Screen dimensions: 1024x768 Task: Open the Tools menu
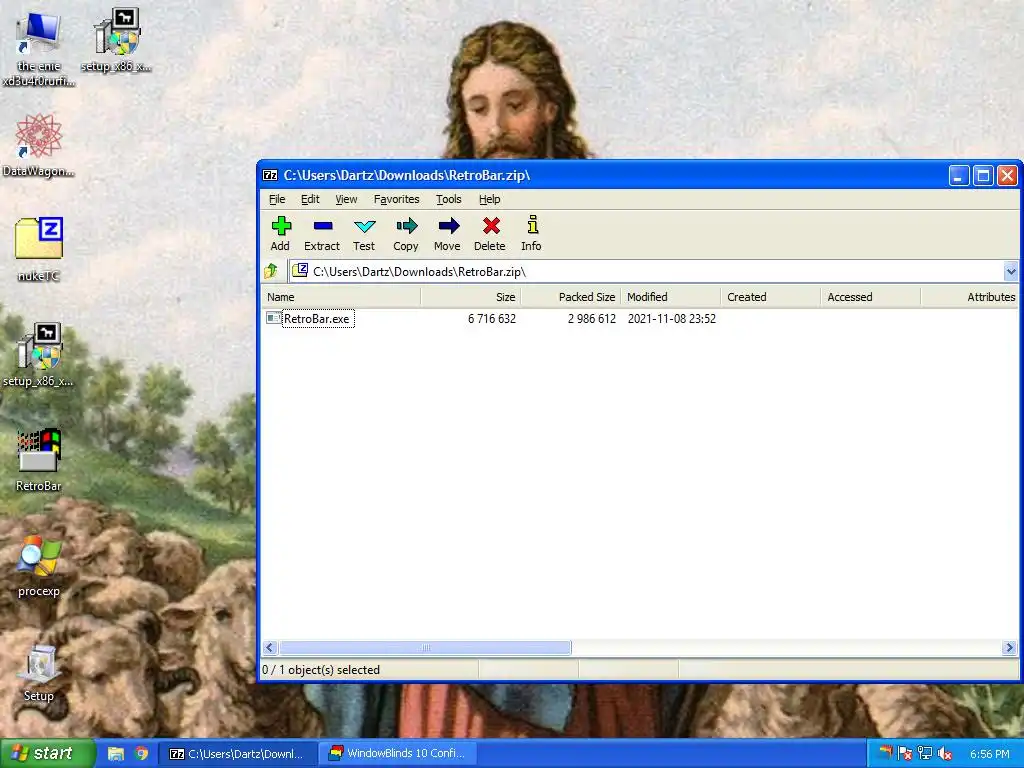449,199
